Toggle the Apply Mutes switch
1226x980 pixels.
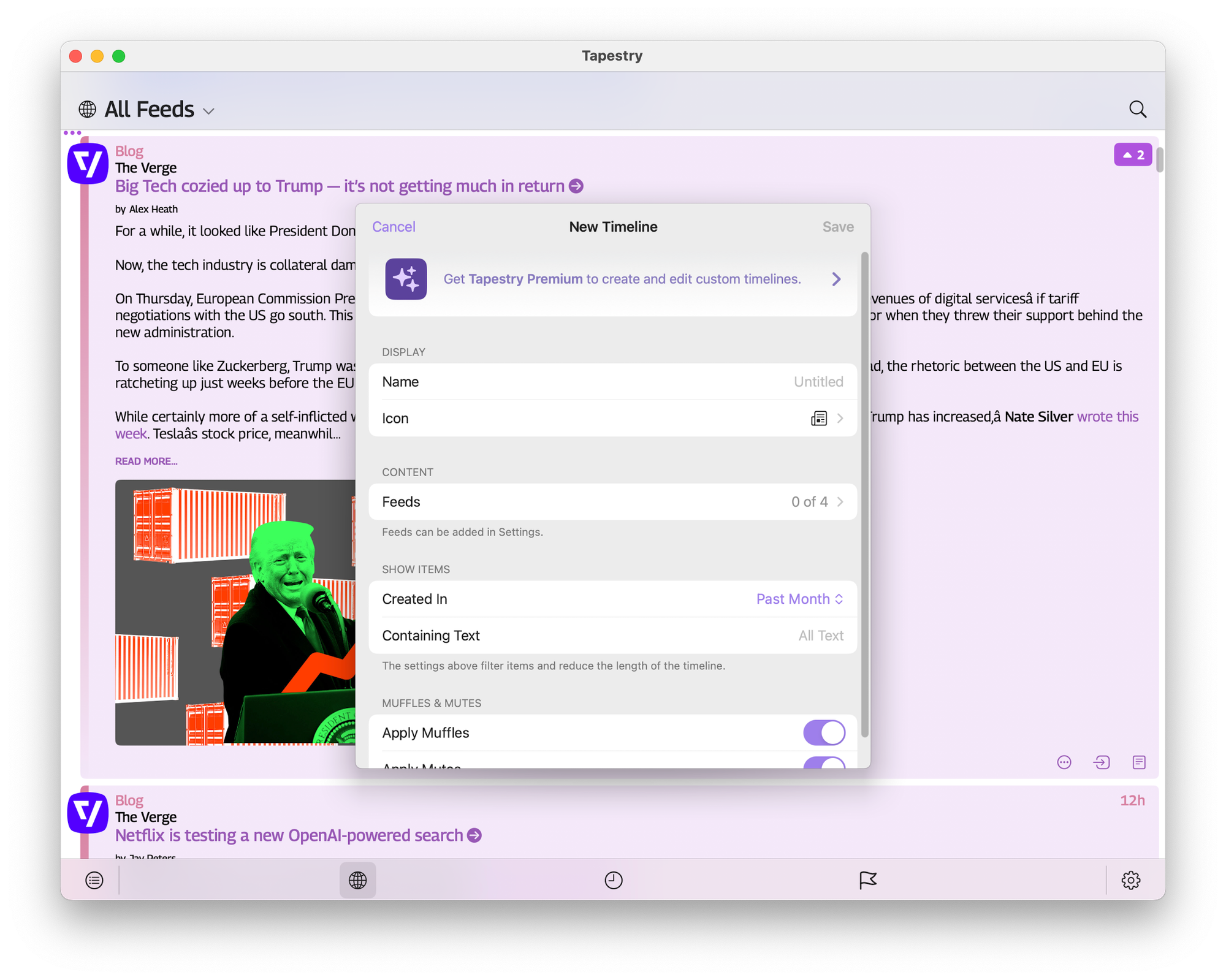pyautogui.click(x=824, y=763)
